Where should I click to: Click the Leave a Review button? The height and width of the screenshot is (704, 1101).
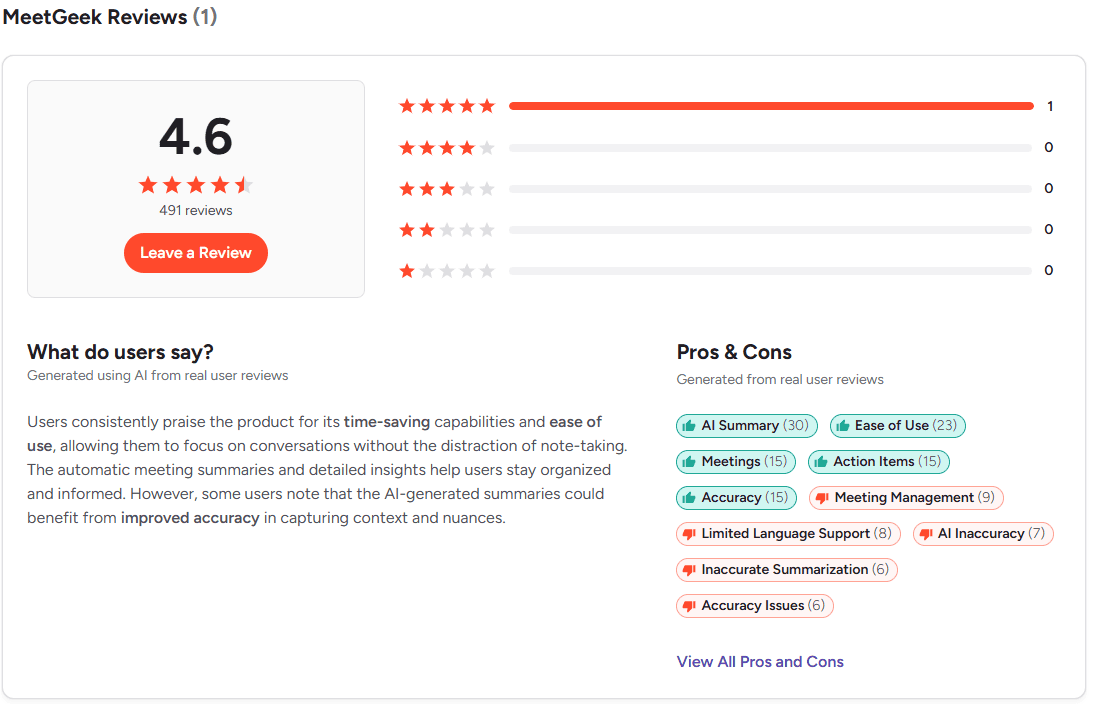coord(196,253)
